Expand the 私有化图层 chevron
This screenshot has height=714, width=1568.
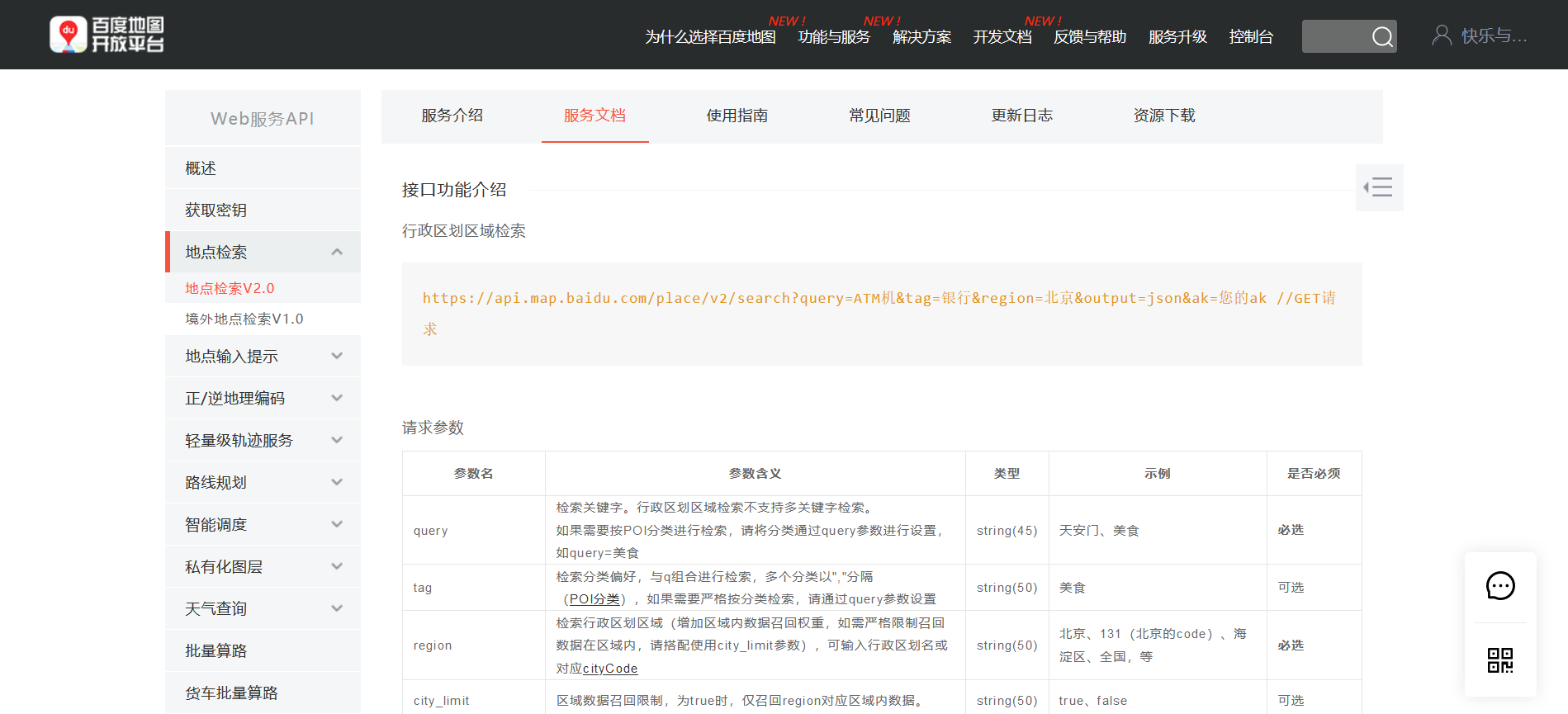(x=337, y=566)
